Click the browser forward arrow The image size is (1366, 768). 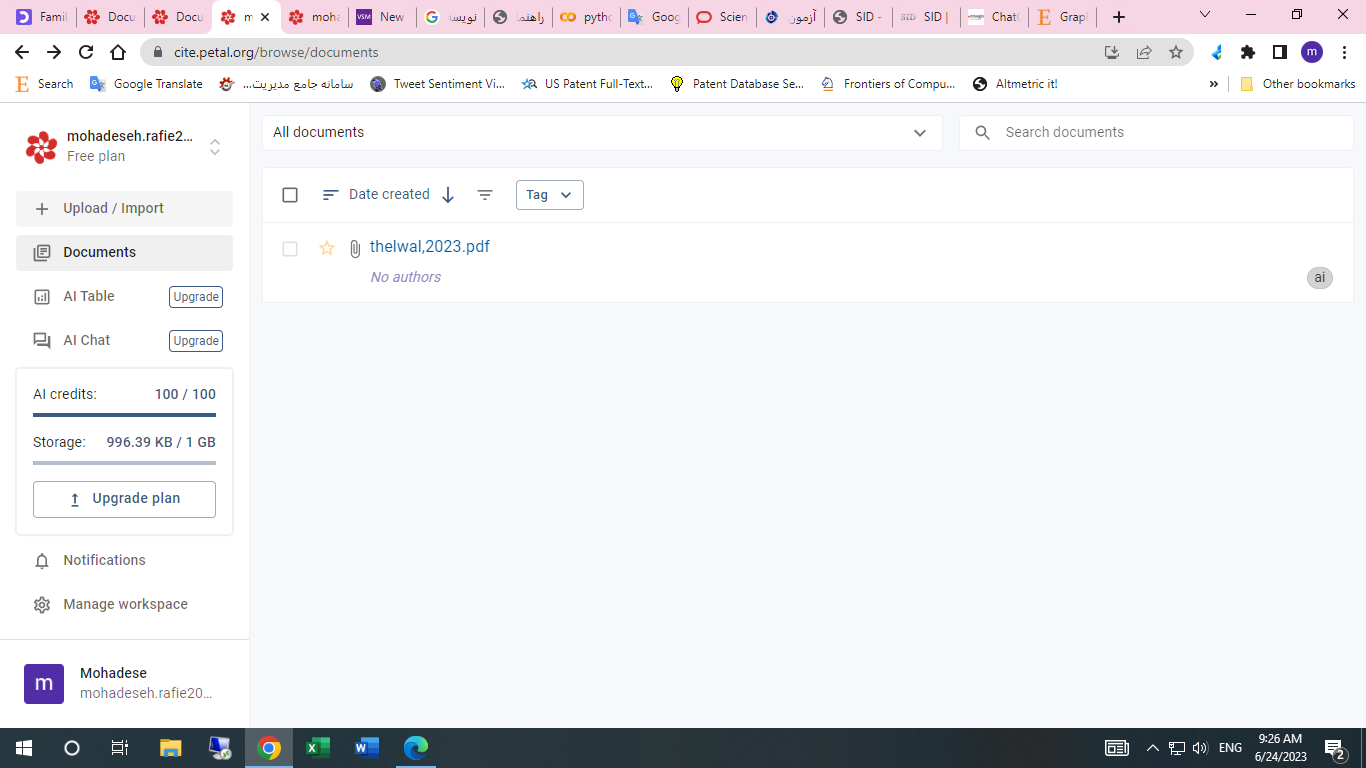click(54, 52)
